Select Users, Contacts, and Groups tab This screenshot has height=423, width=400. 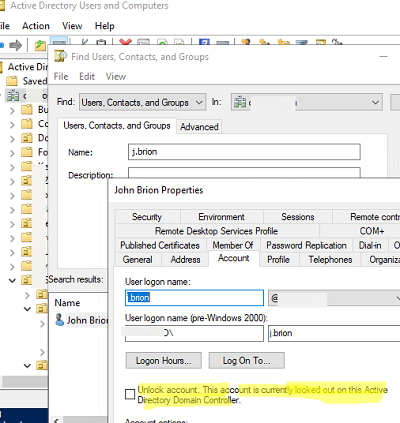coord(117,126)
